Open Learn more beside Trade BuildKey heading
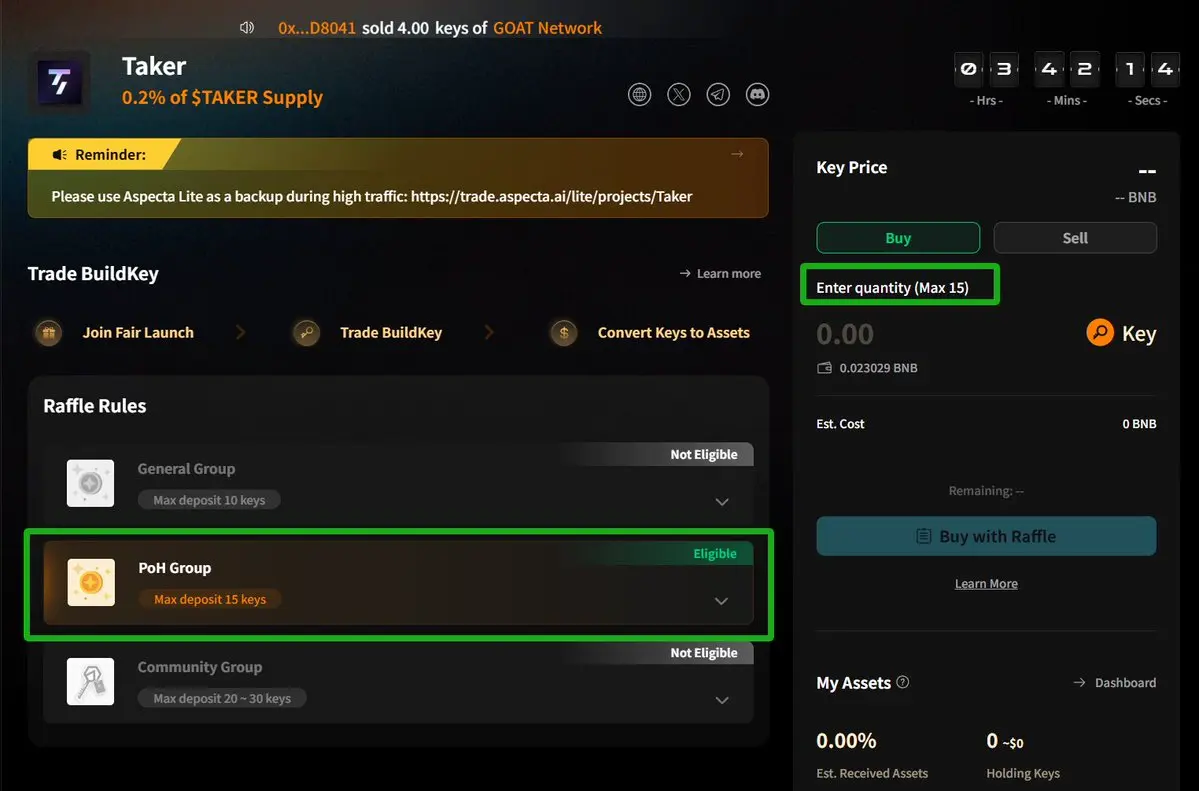1199x791 pixels. coord(720,273)
